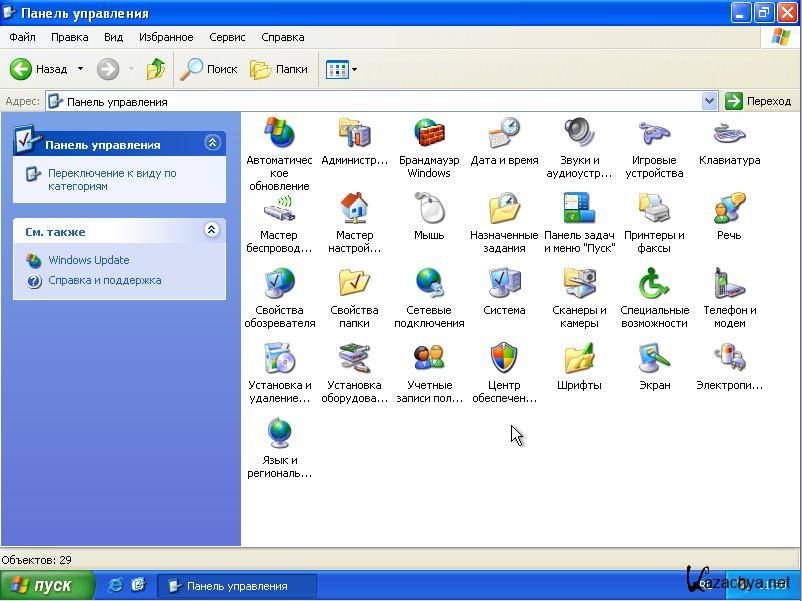Open the Система icon
Viewport: 802px width, 601px height.
[x=504, y=284]
